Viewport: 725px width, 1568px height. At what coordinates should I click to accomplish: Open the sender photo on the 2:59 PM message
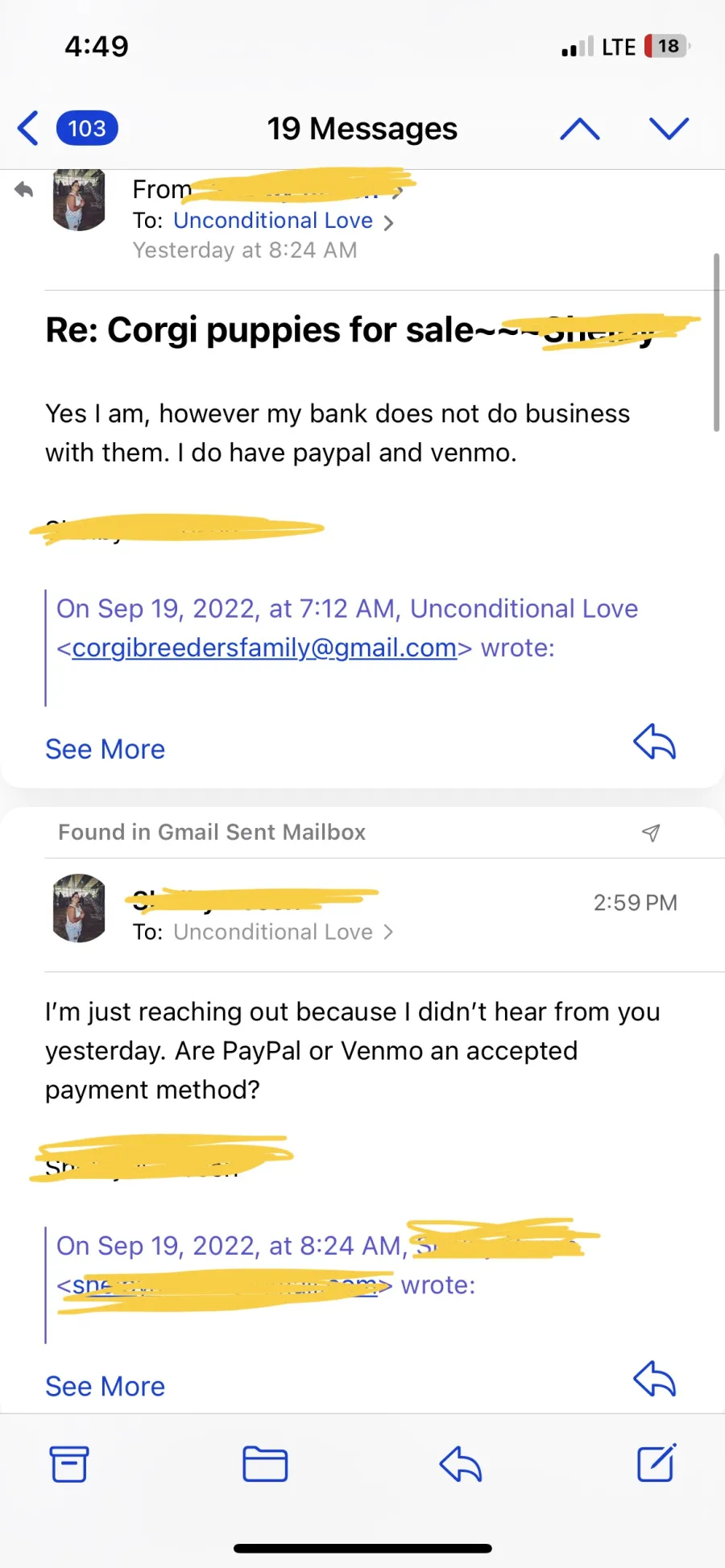[79, 908]
